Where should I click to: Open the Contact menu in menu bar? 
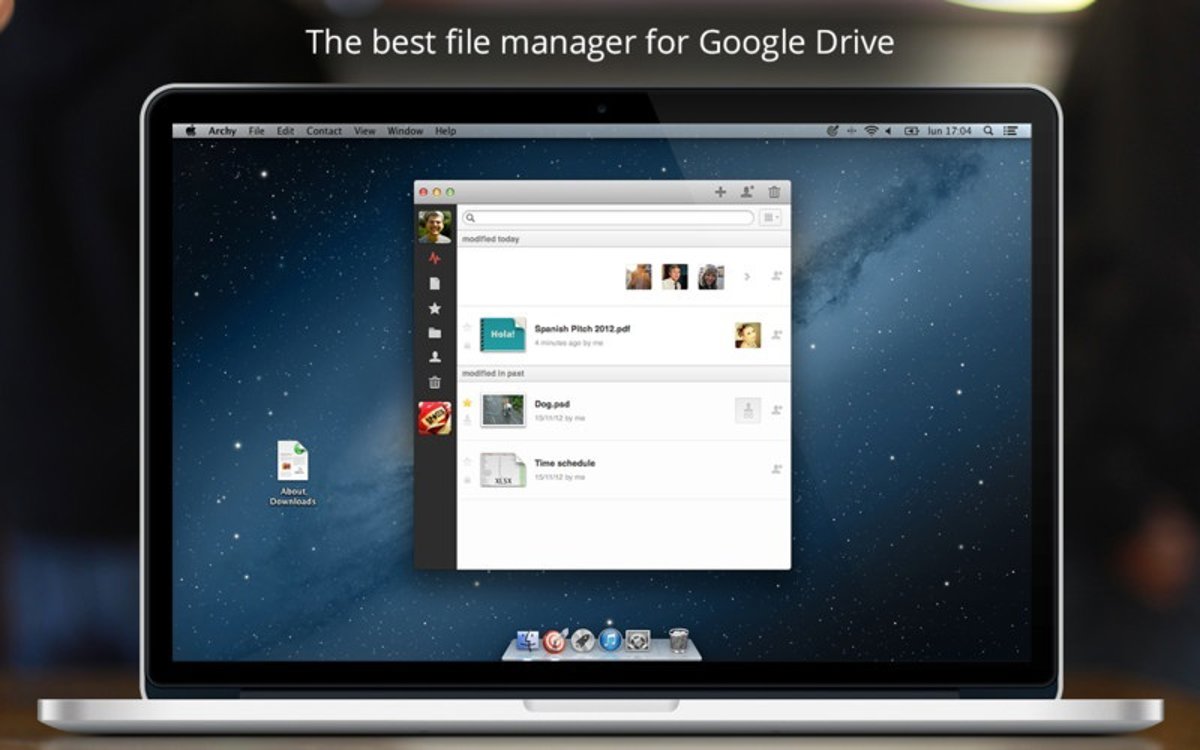click(324, 131)
